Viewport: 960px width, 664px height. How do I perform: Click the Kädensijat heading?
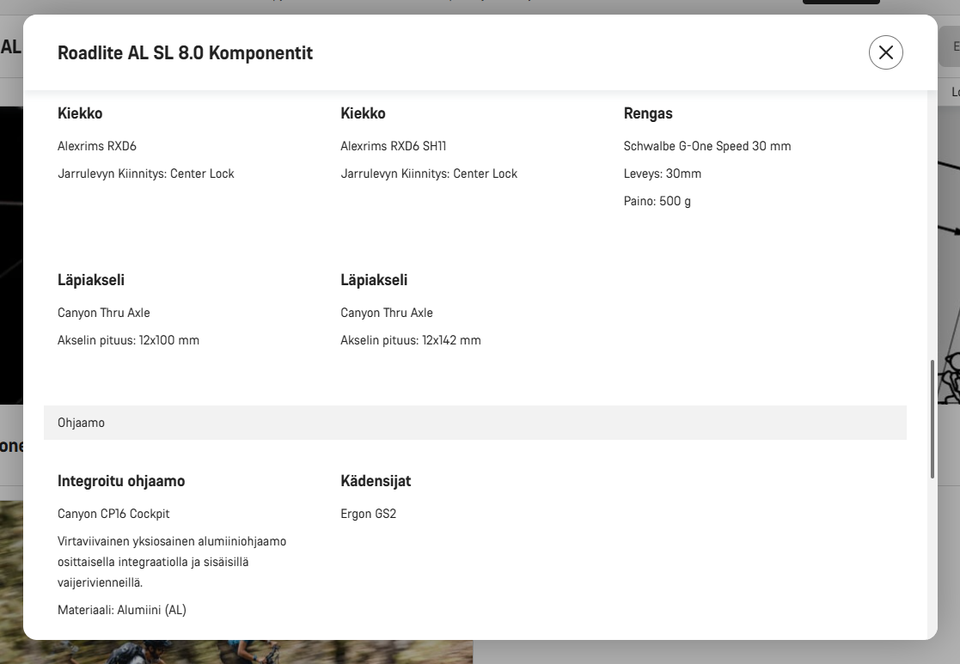376,481
